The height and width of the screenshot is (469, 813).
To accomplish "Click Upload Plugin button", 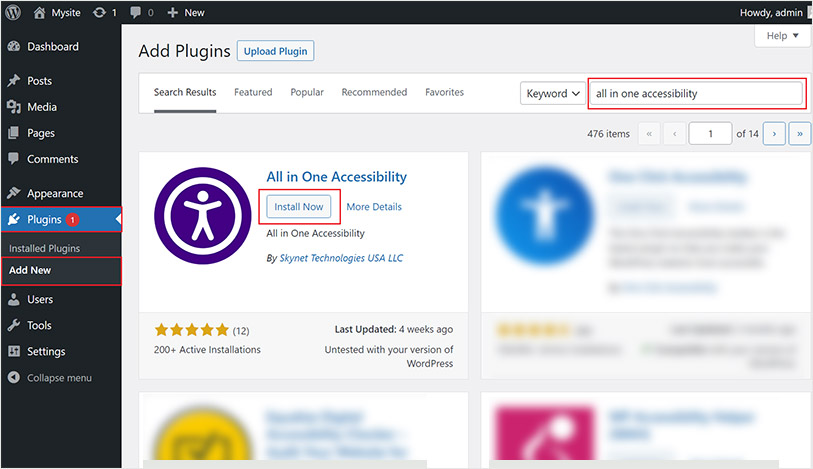I will click(x=275, y=51).
